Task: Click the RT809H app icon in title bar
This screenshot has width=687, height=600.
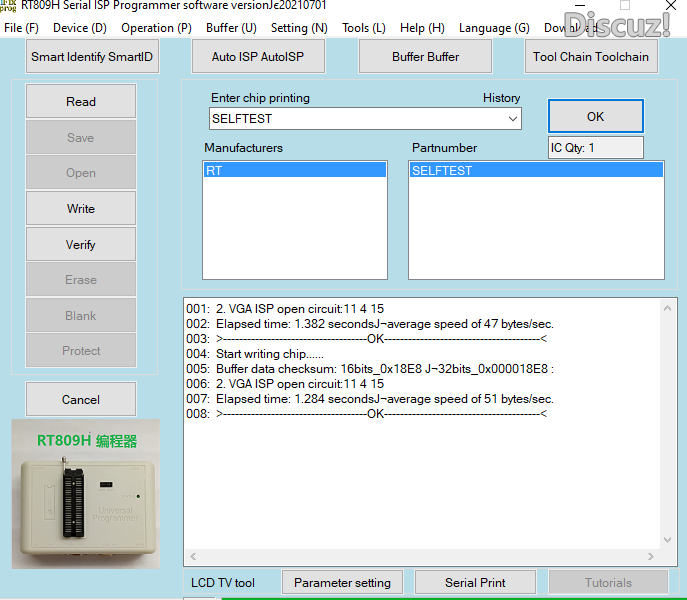Action: point(8,7)
